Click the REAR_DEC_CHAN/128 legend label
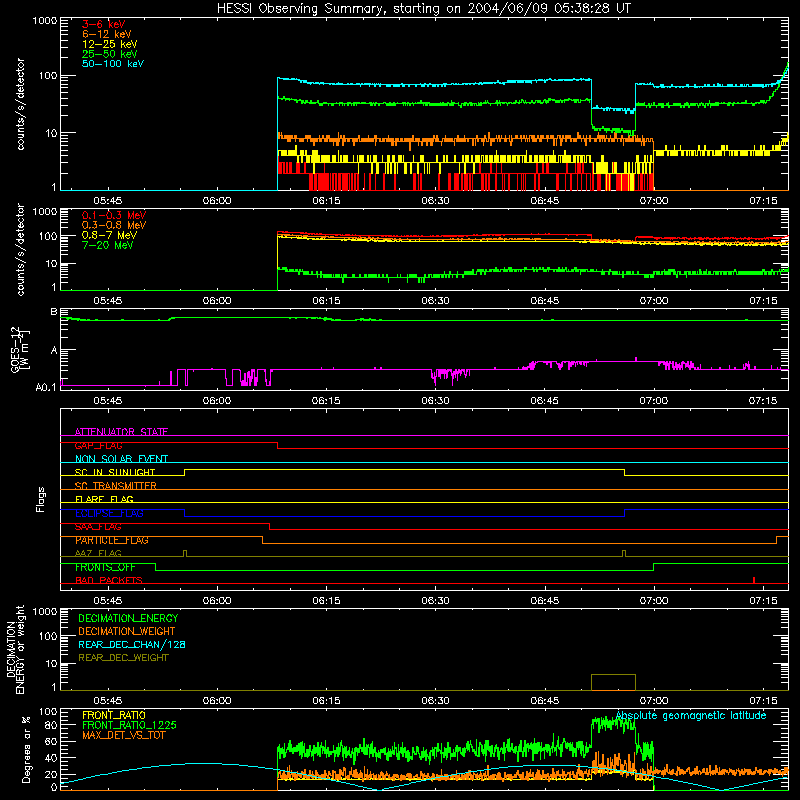 click(132, 644)
